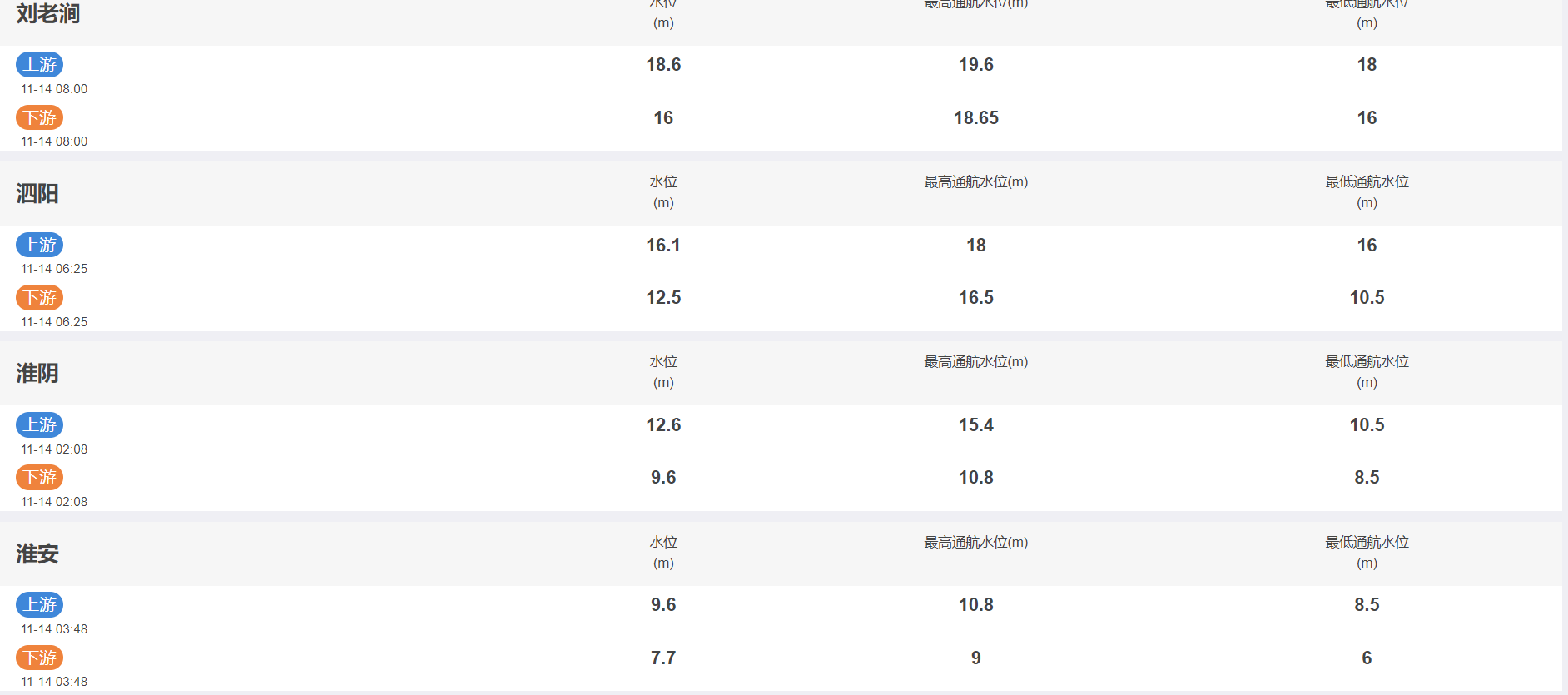Click the 淮安 station heading
Screen dimensions: 1568x695
tap(37, 554)
